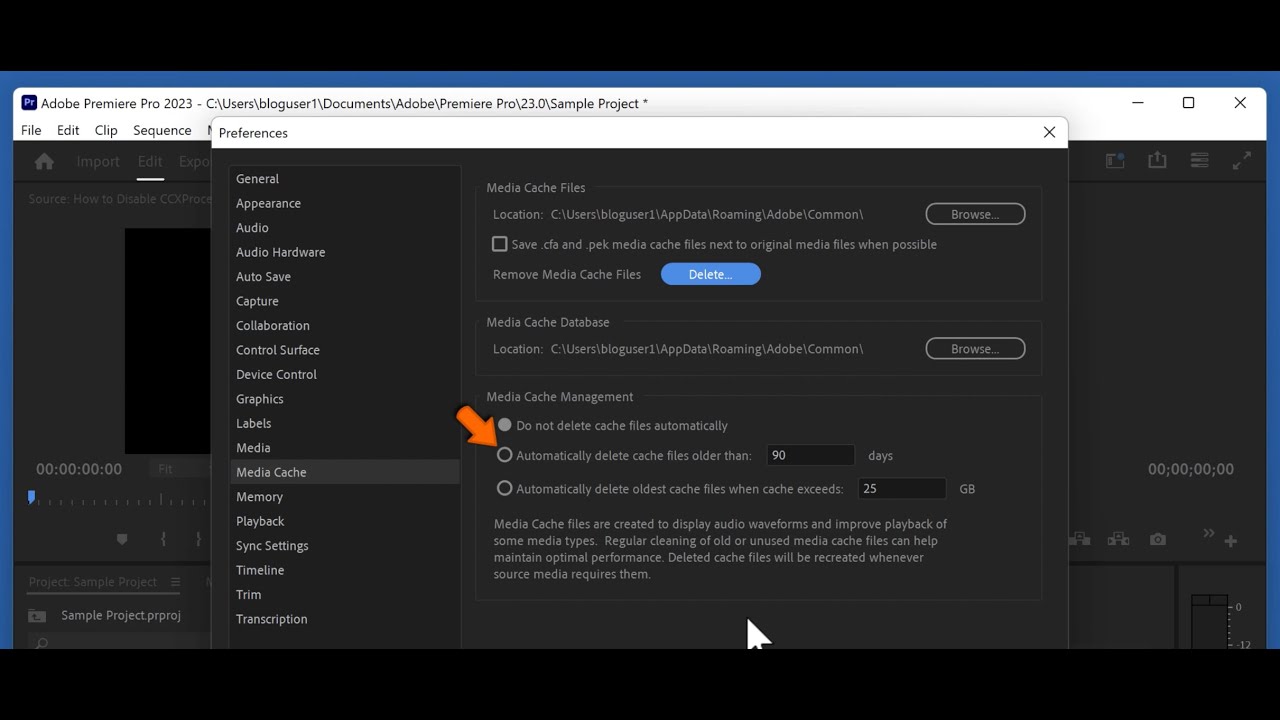Toggle full screen video arrows icon
The width and height of the screenshot is (1280, 720).
[x=1242, y=160]
